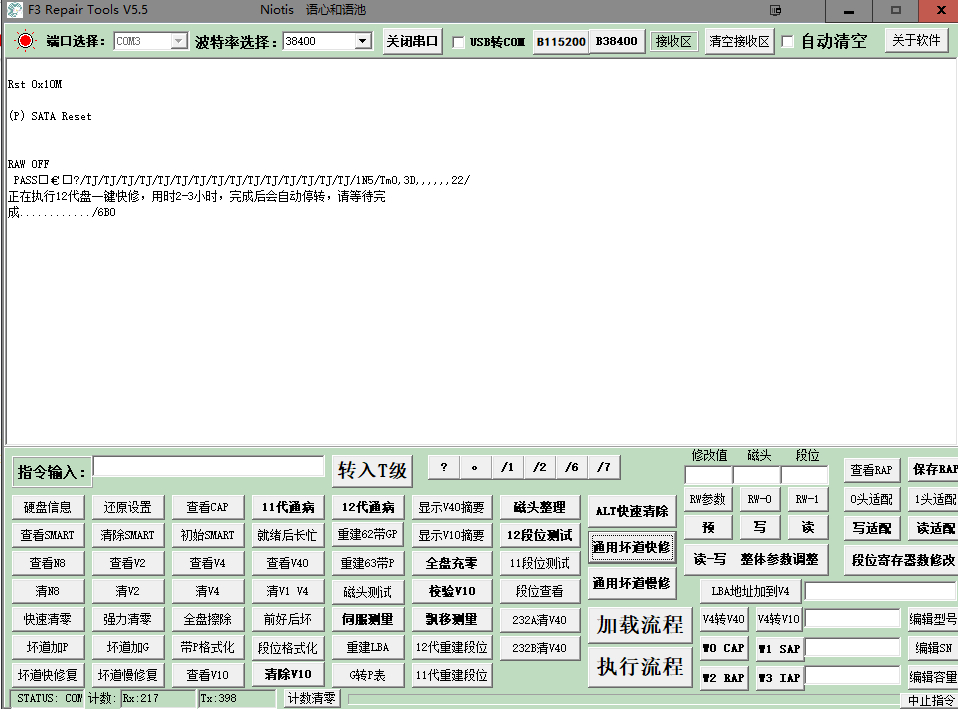Click the 查看SMART button
958x709 pixels.
coord(48,535)
